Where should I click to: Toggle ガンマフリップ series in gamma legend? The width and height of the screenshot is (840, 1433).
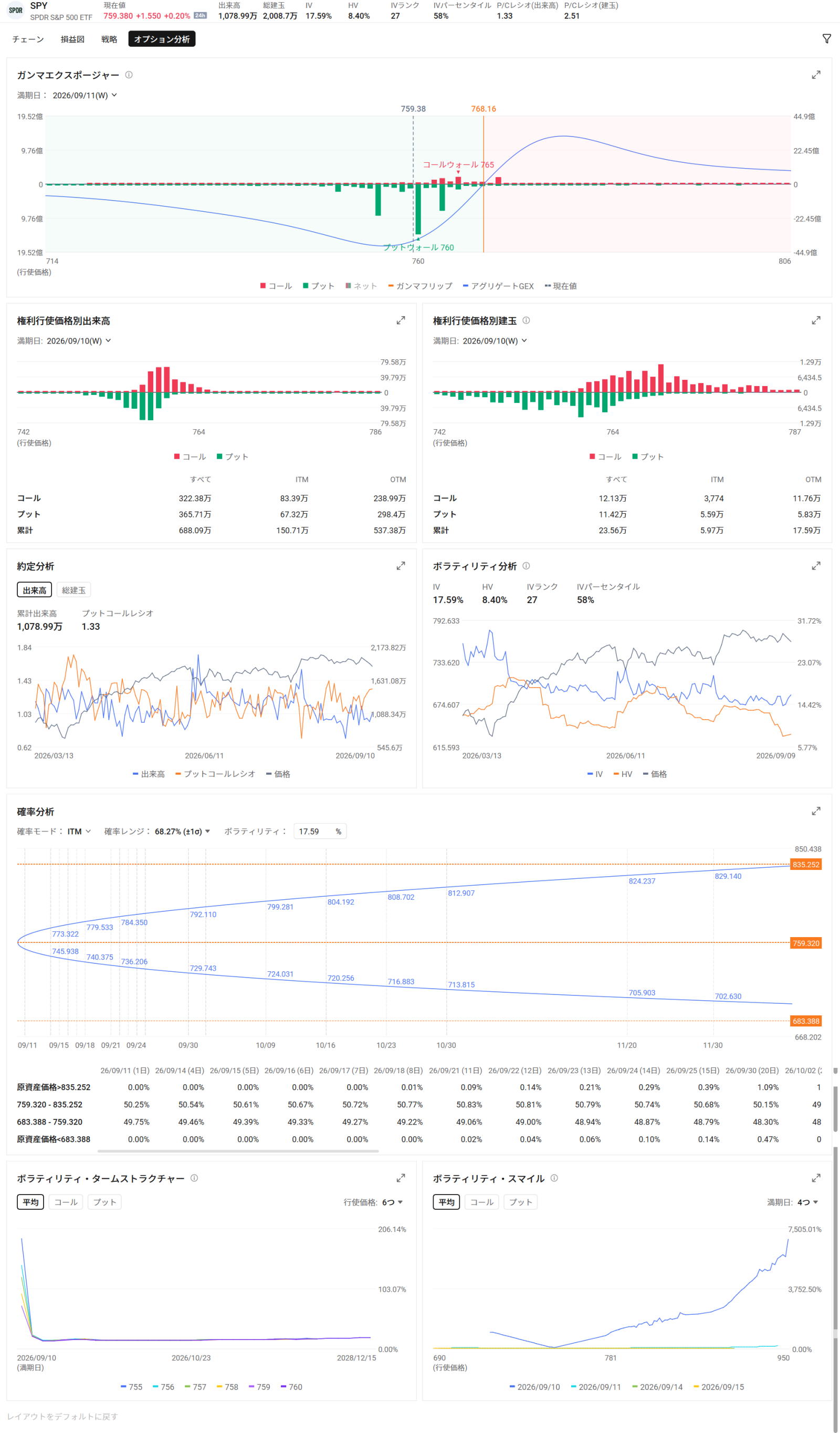pos(421,286)
